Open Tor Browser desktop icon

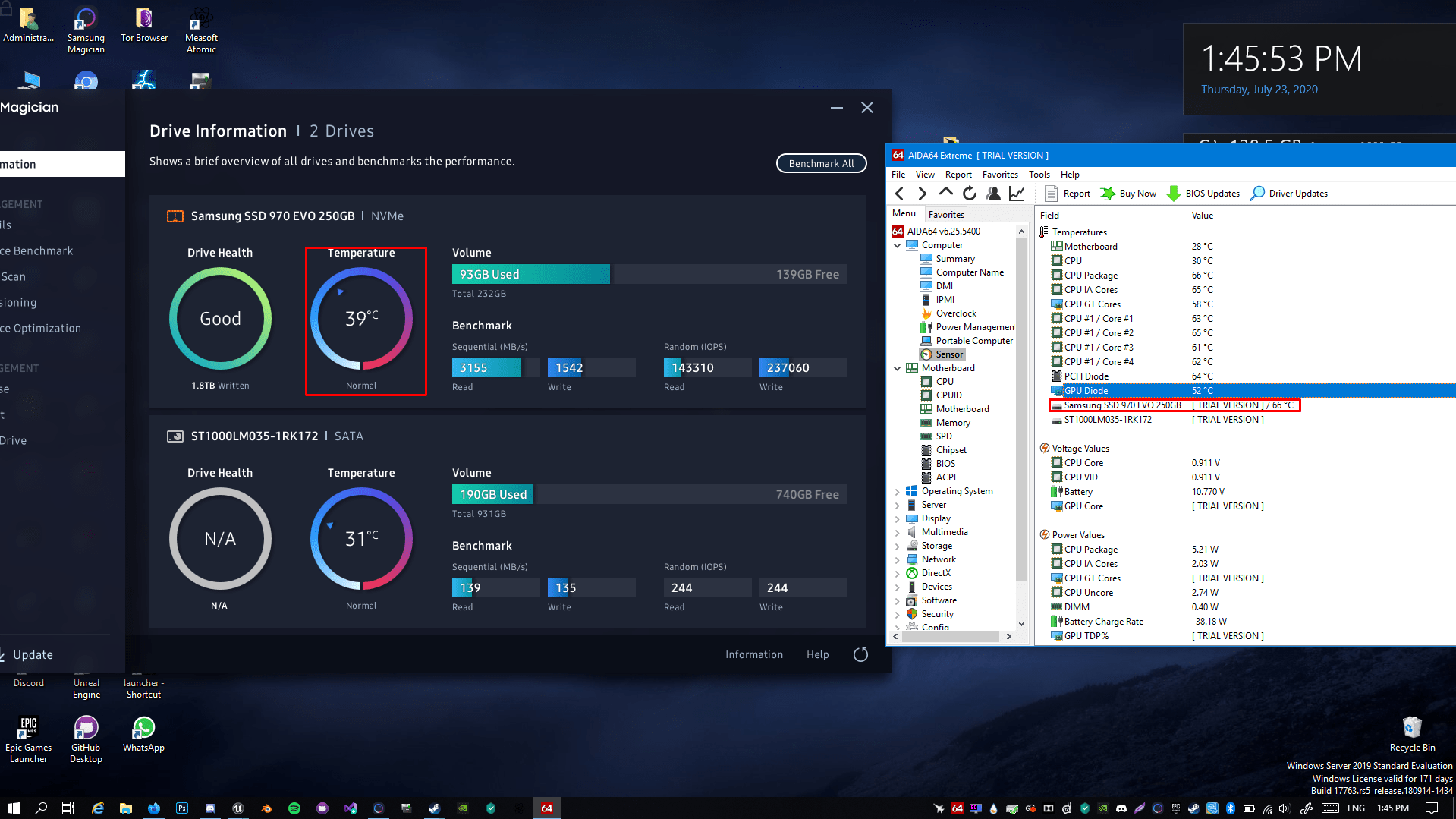point(144,25)
